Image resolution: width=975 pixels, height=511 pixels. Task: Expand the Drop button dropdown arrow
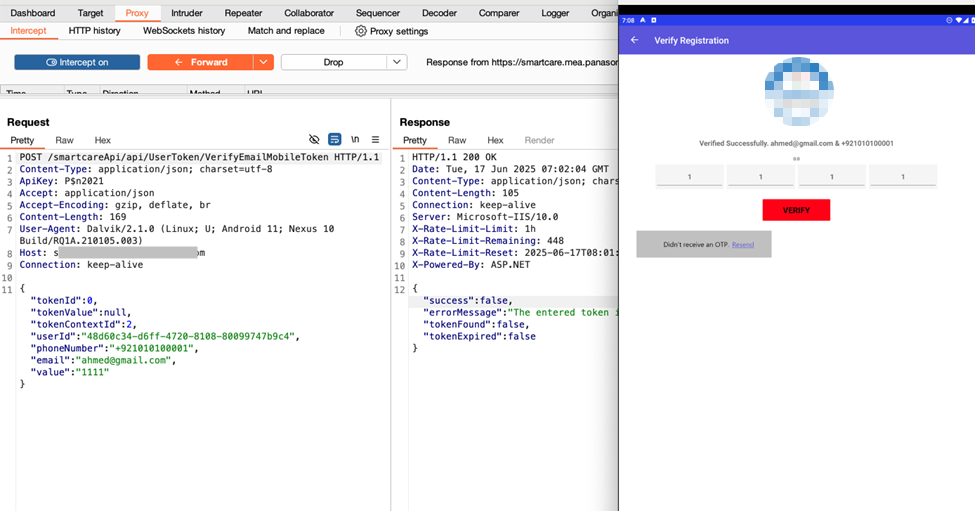(x=397, y=62)
